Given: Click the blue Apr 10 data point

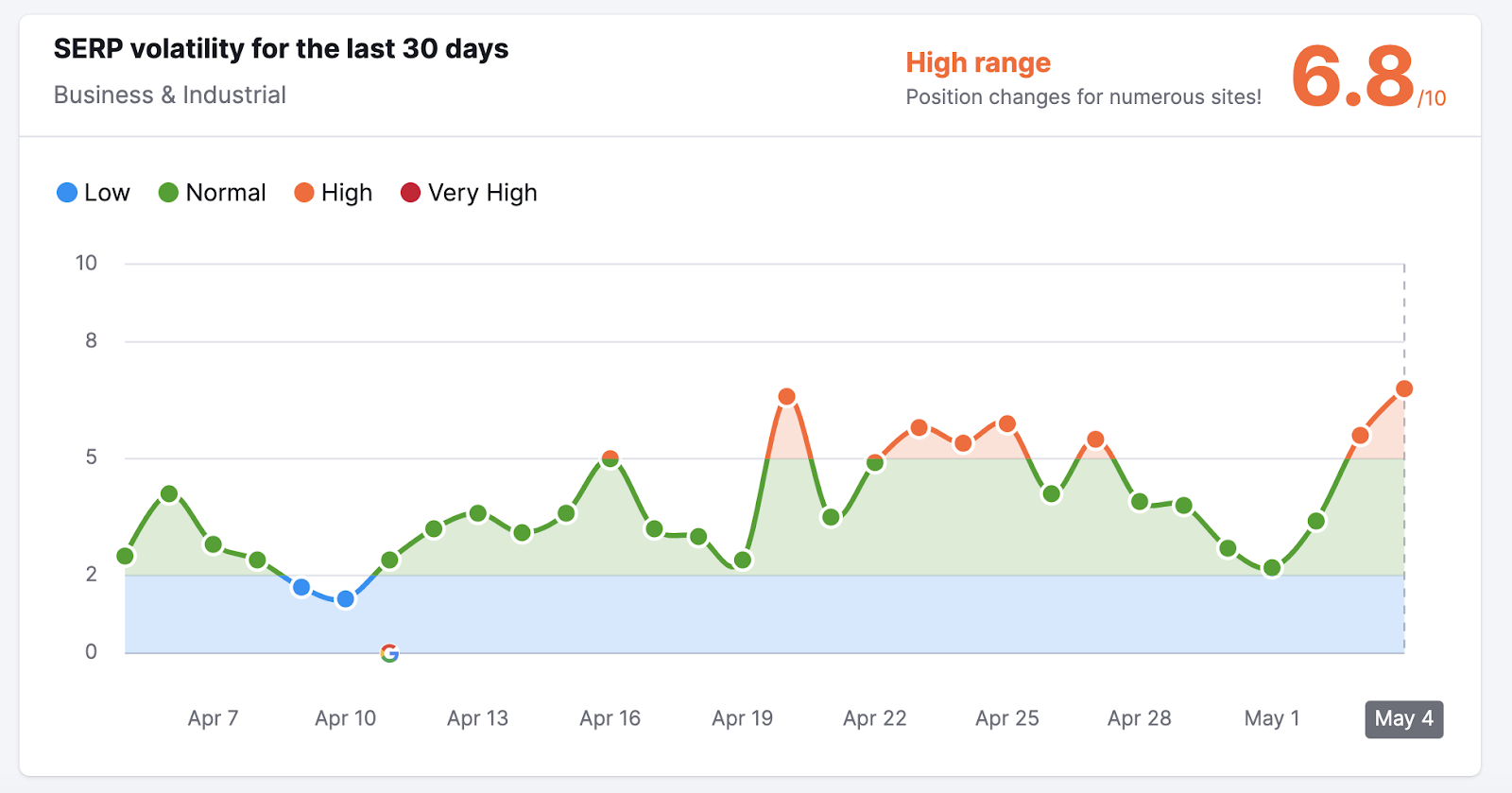Looking at the screenshot, I should point(346,599).
